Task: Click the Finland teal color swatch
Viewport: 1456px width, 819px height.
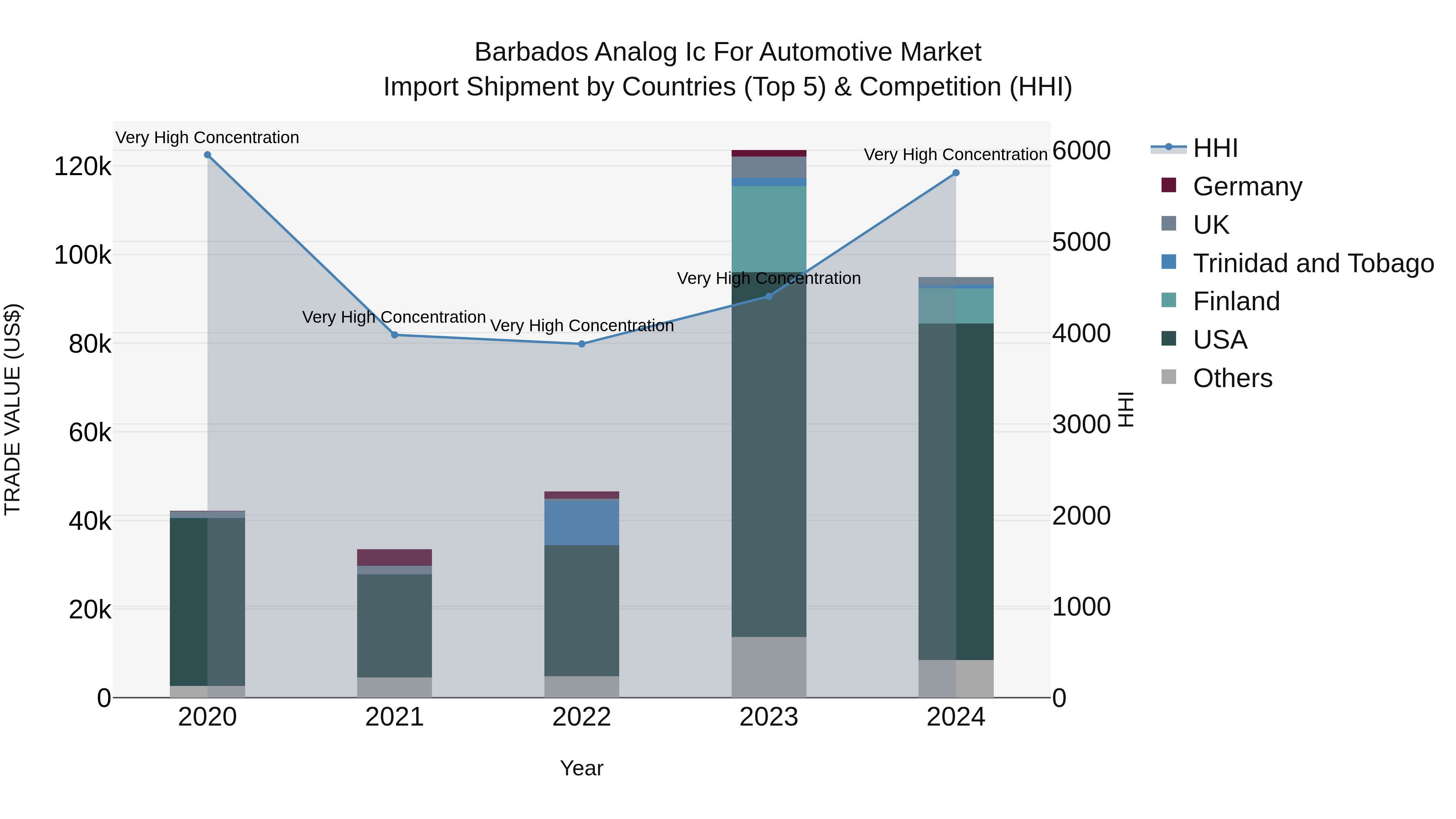Action: click(x=1168, y=300)
